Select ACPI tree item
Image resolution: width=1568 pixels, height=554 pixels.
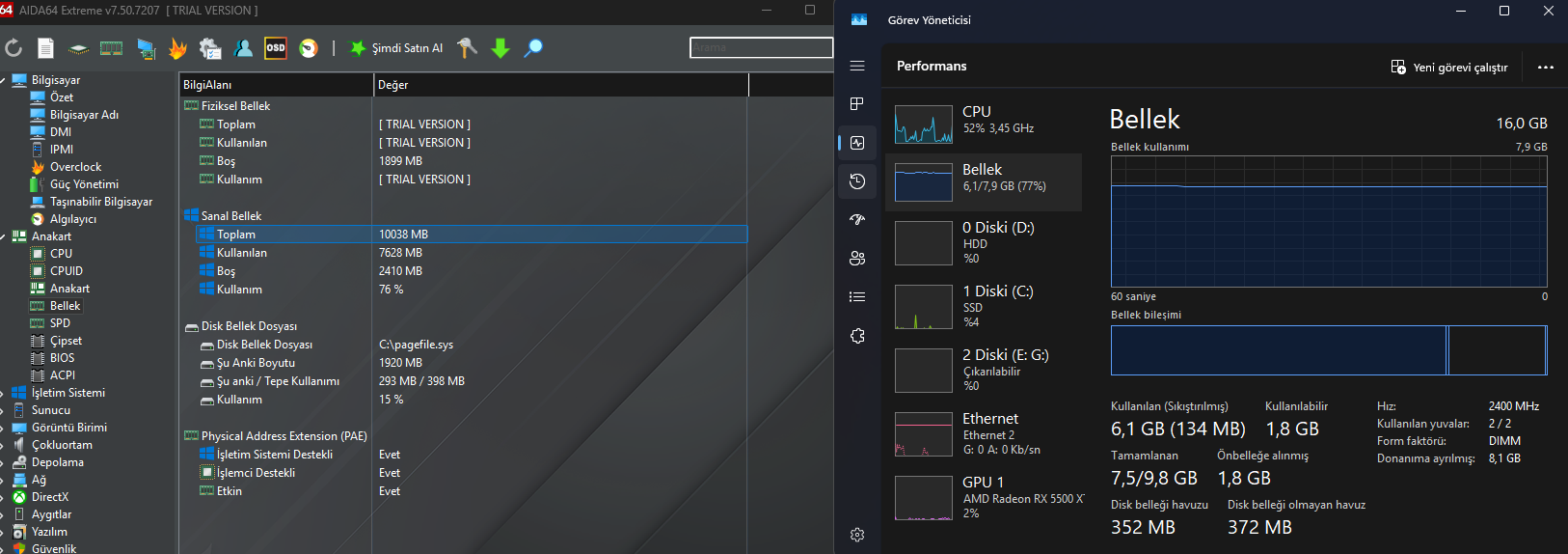[x=63, y=375]
